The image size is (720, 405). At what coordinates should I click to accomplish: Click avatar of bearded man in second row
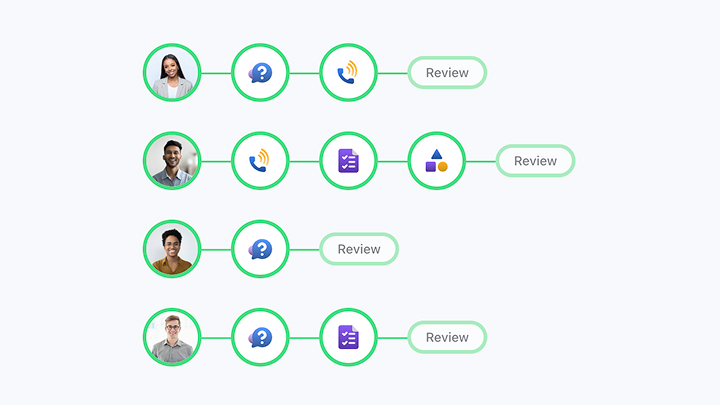tap(172, 161)
